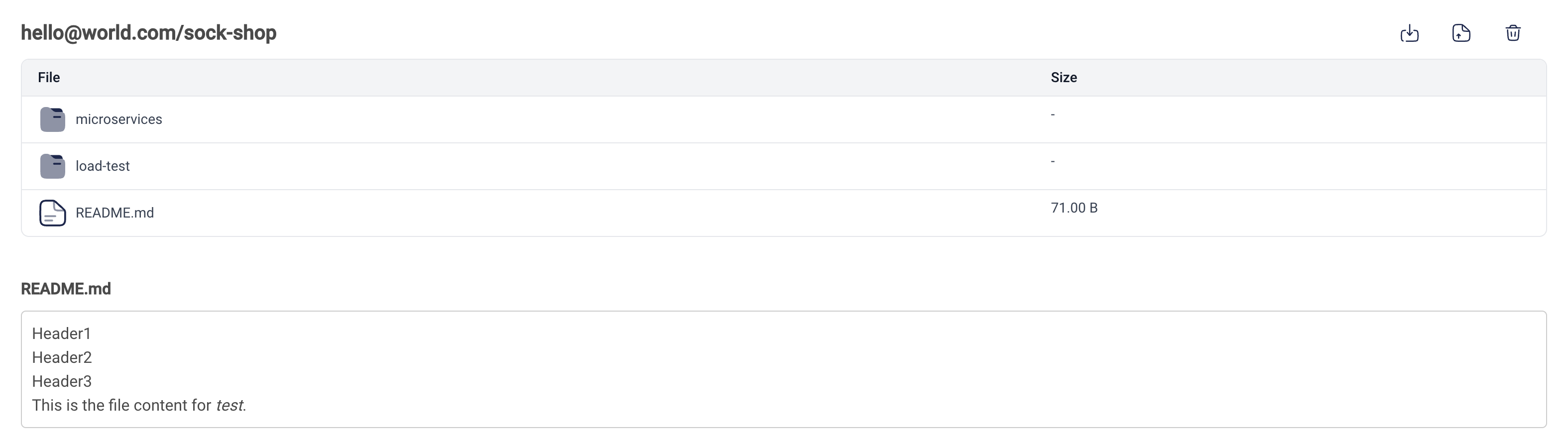The image size is (1568, 445).
Task: Click the size dash for load-test
Action: (1052, 161)
